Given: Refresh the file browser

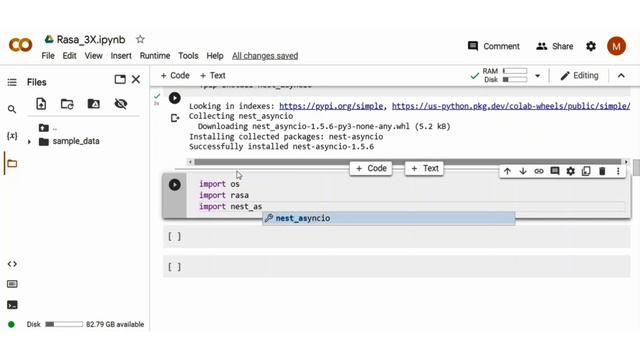Looking at the screenshot, I should (67, 104).
